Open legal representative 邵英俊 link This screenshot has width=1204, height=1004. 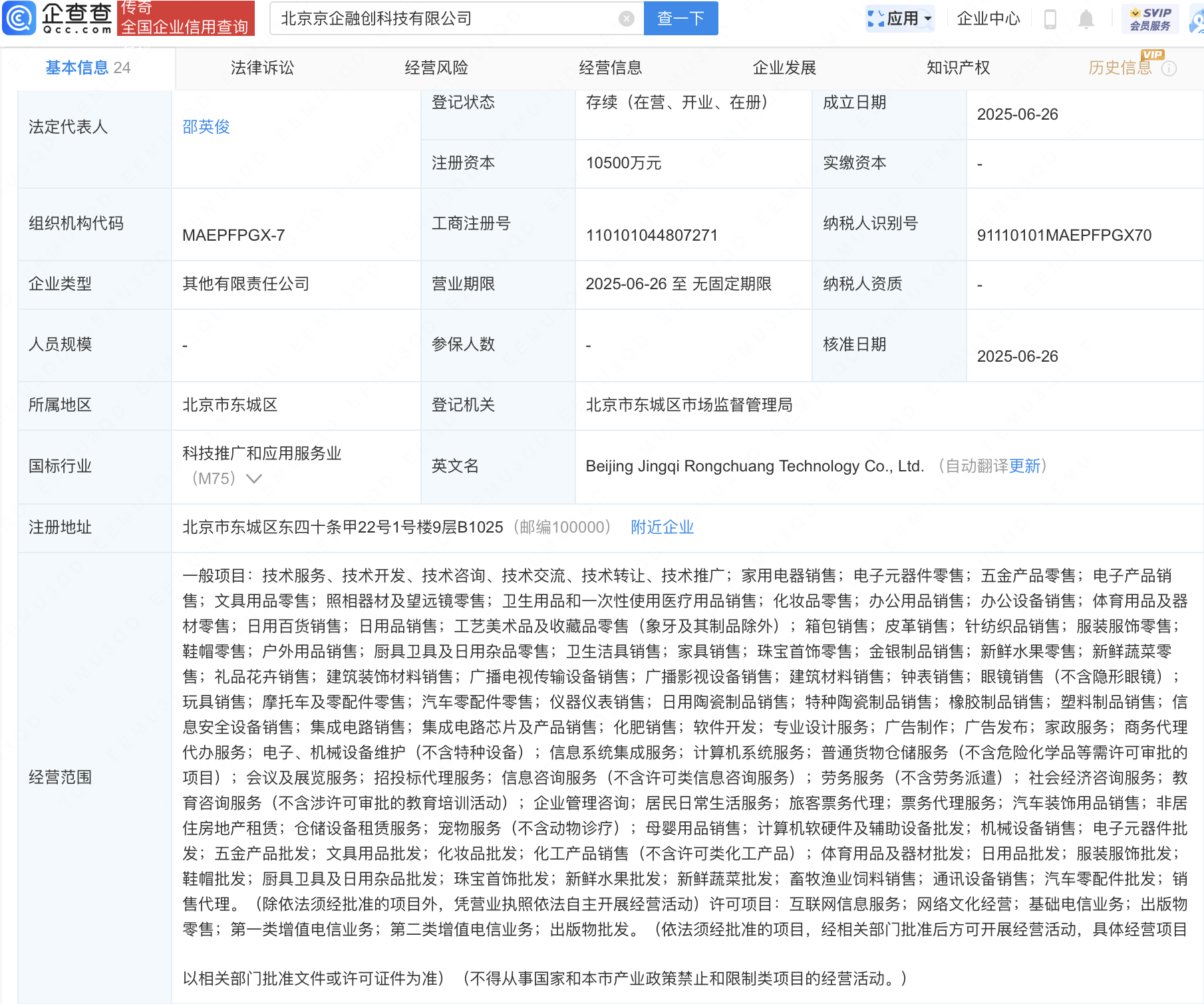206,127
